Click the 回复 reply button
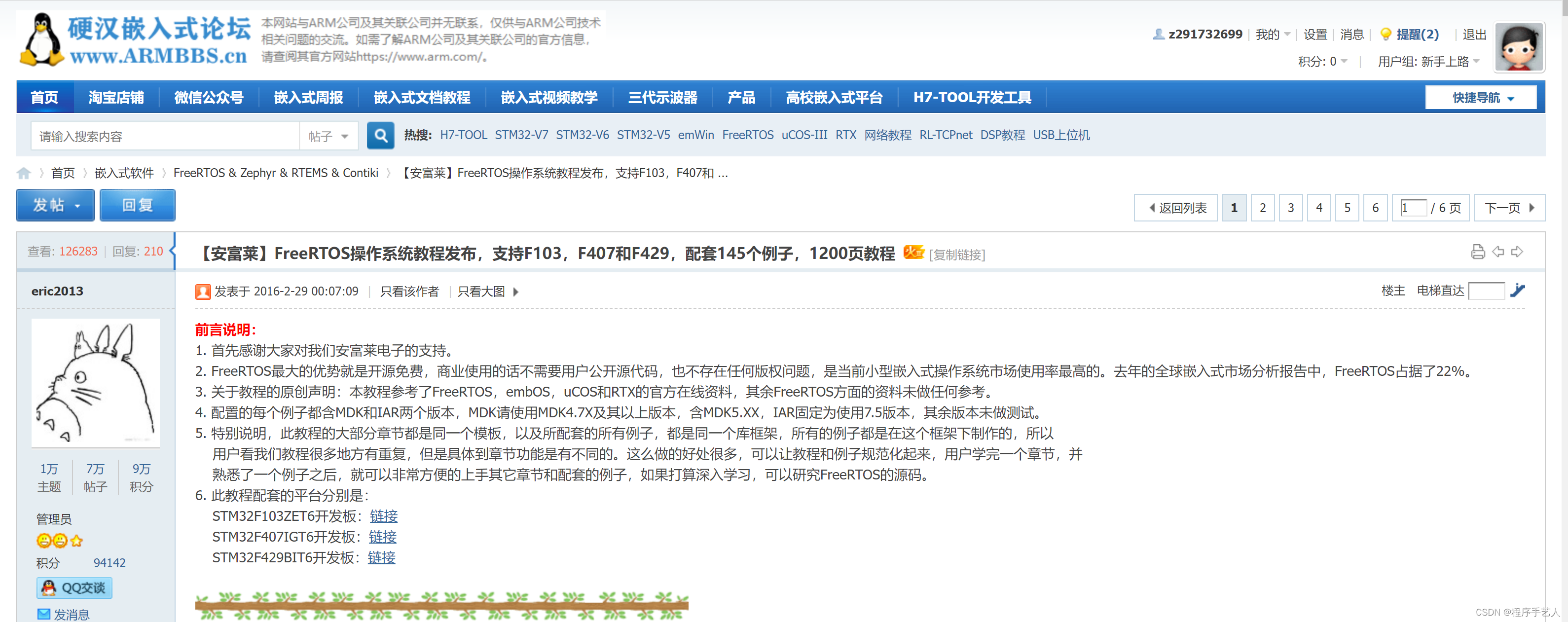Screen dimensions: 1568x622 [x=138, y=205]
